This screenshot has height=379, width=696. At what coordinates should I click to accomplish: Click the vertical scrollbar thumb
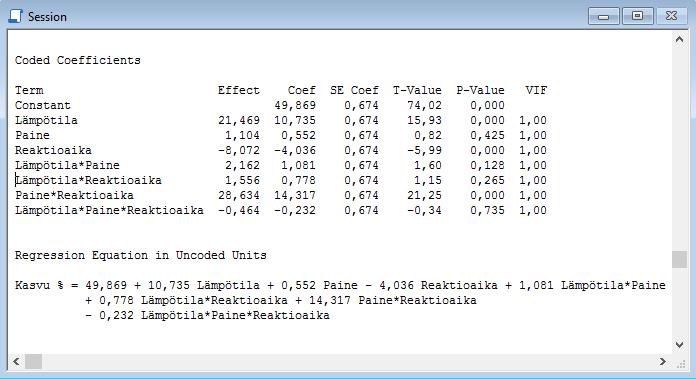coord(679,259)
